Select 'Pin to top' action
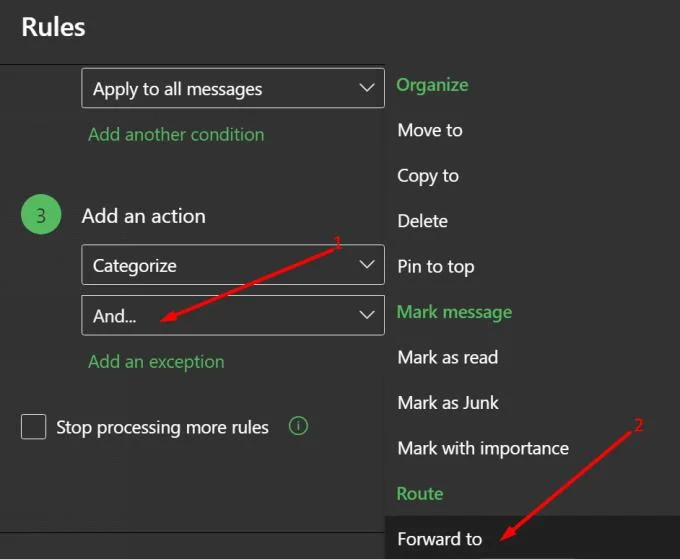This screenshot has height=559, width=680. click(x=435, y=267)
